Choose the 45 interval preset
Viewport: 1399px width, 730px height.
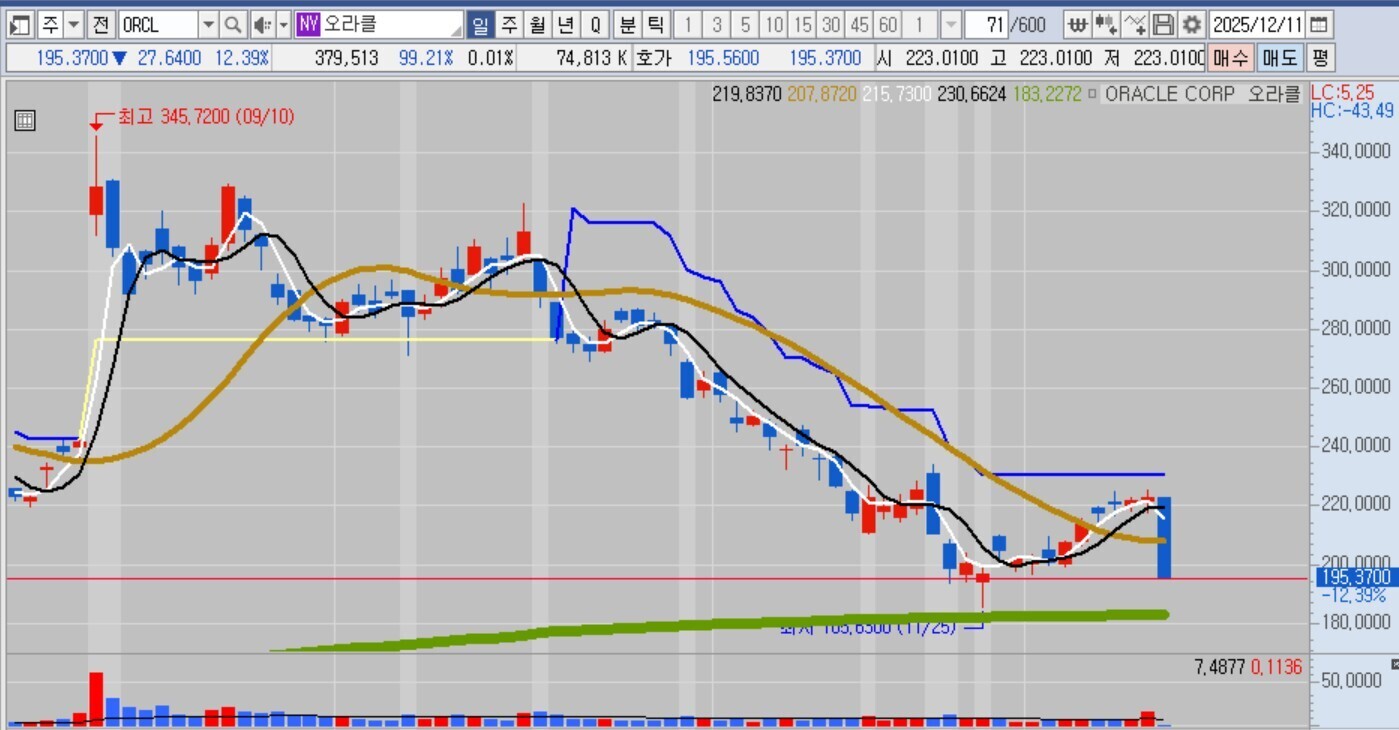859,24
